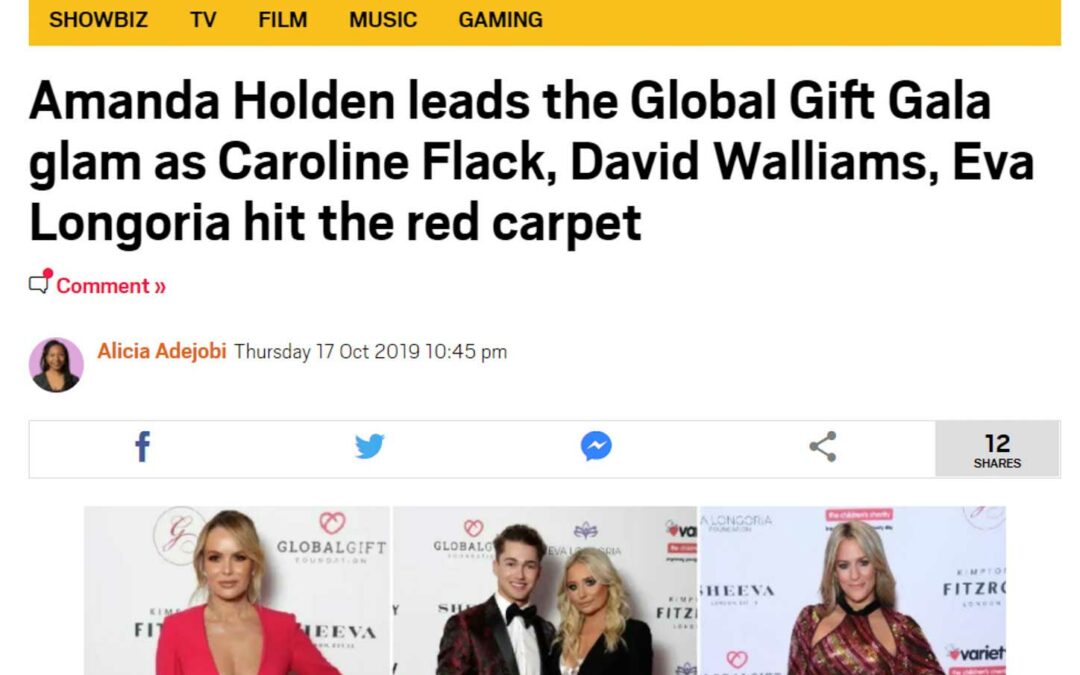This screenshot has height=675, width=1080.
Task: View Alicia Adejobi's author page
Action: [162, 351]
